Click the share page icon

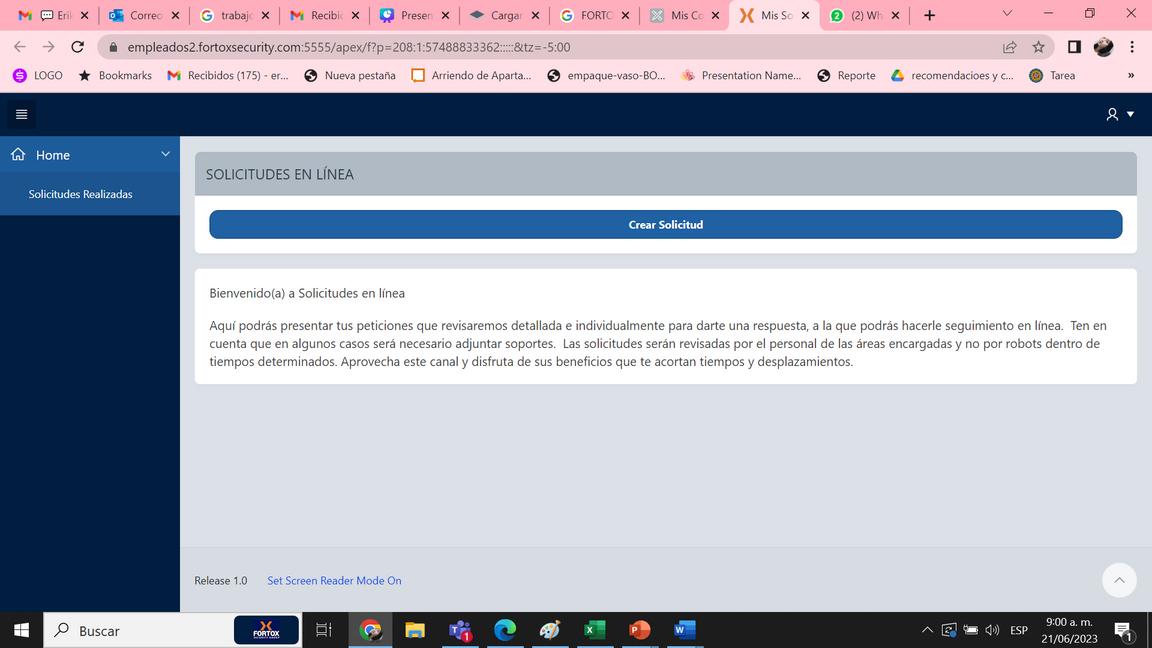(x=1009, y=47)
